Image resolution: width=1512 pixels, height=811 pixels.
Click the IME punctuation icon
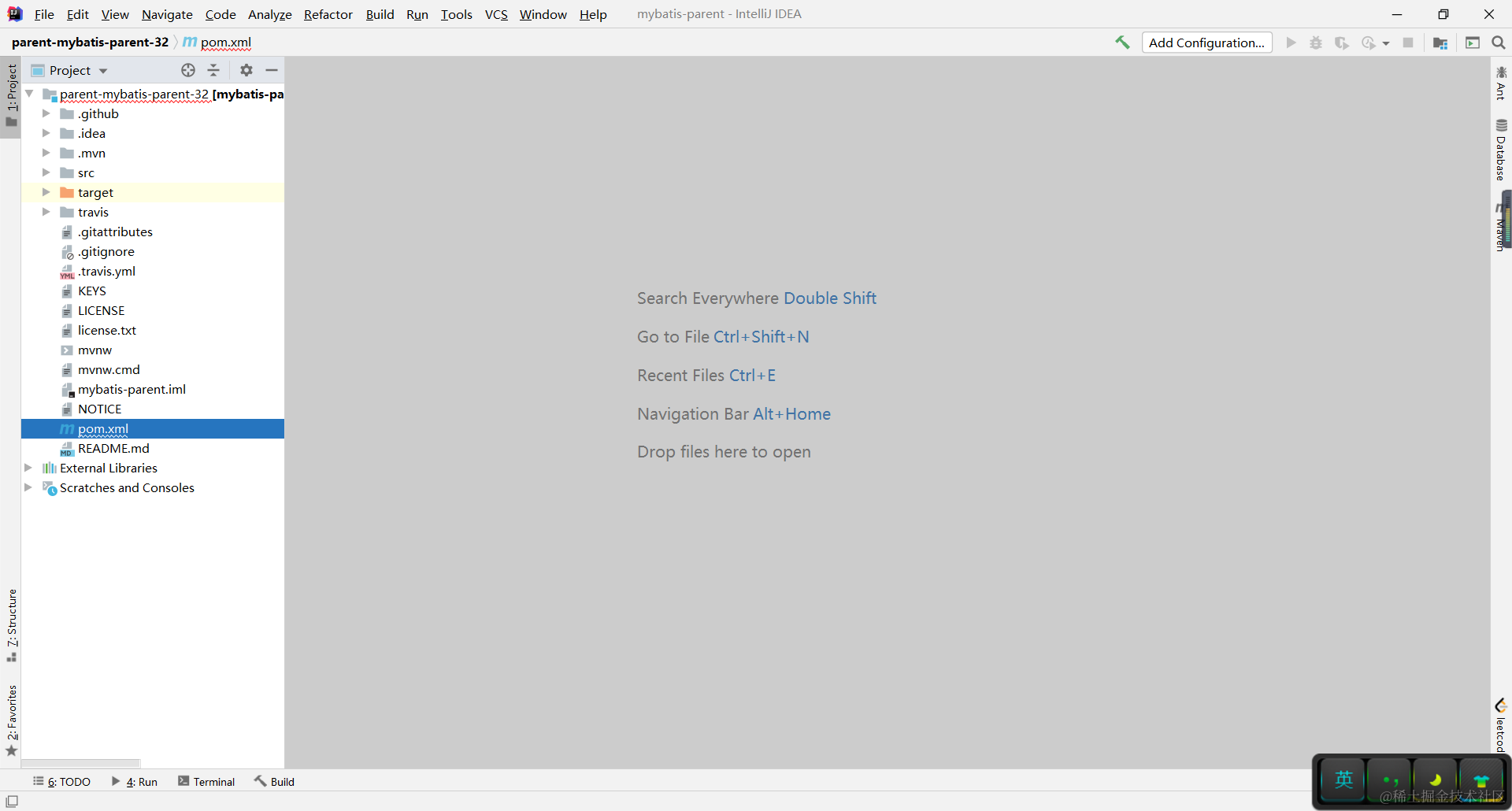tap(1390, 780)
